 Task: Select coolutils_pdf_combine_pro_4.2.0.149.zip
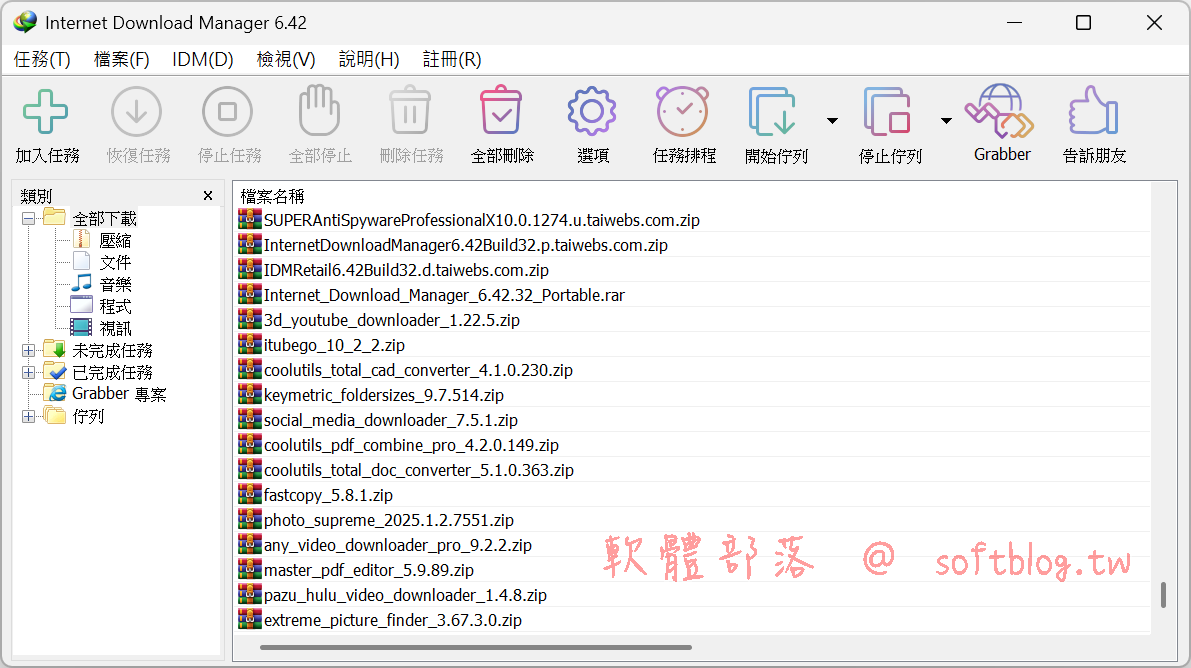coord(399,445)
